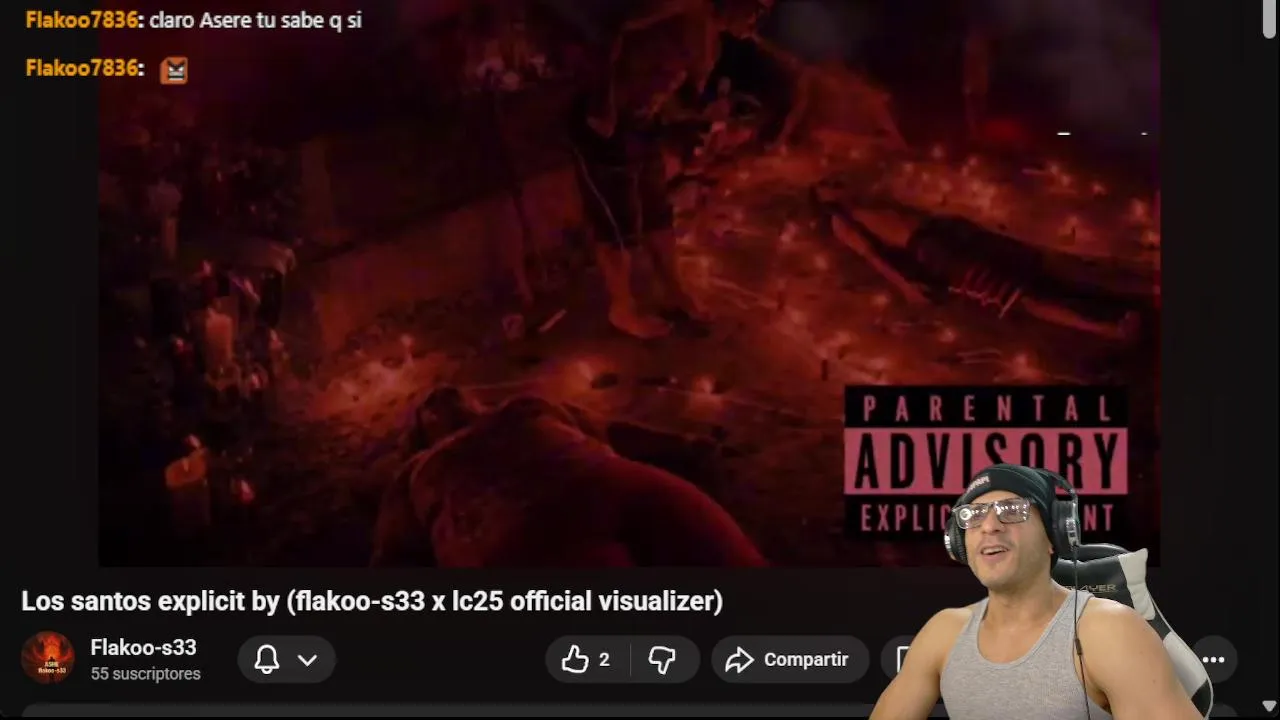The height and width of the screenshot is (720, 1280).
Task: Click the chat message 'claro Asere tu sabe q si'
Action: pos(255,20)
